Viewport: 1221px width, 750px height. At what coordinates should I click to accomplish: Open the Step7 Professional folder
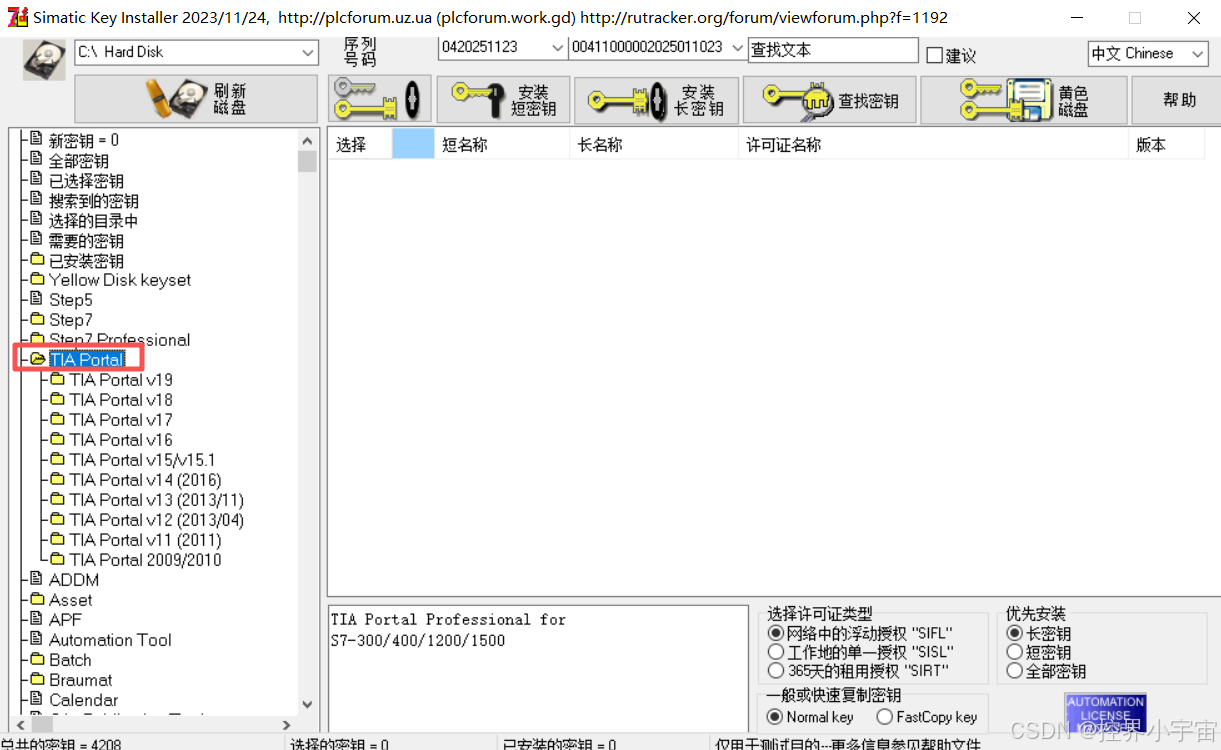(120, 340)
